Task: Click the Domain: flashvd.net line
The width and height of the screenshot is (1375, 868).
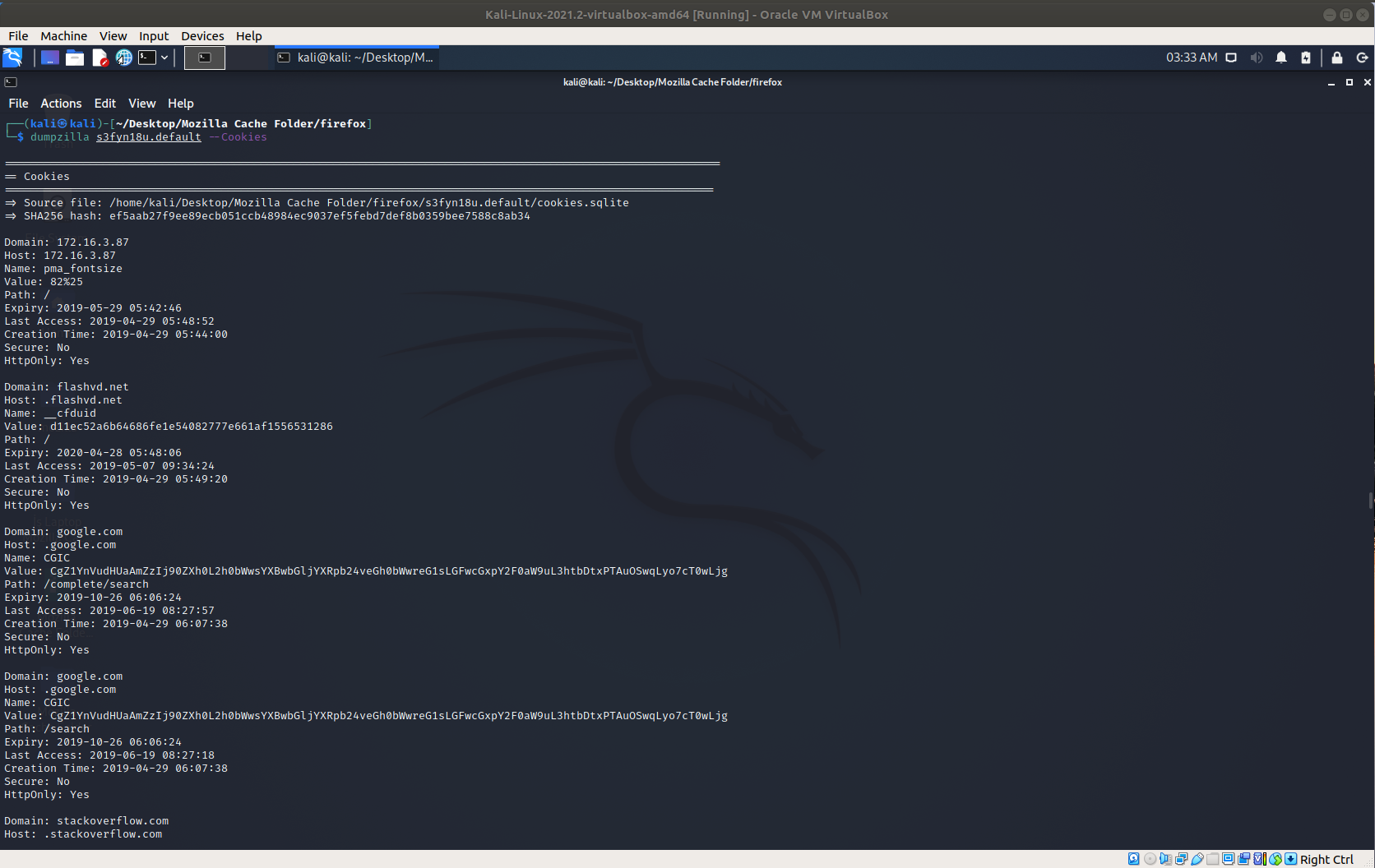Action: click(67, 387)
